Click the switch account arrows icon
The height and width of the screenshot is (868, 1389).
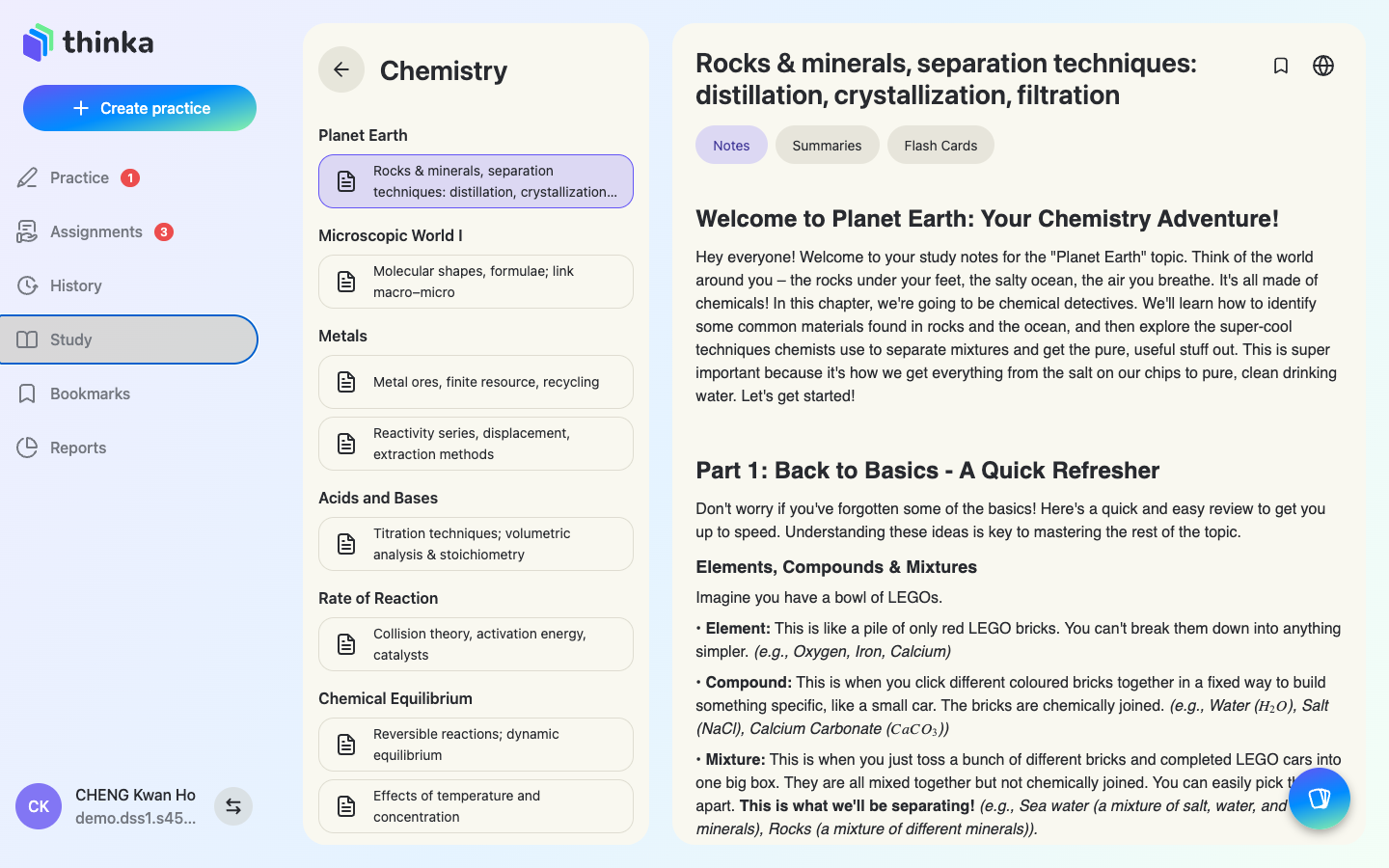pyautogui.click(x=233, y=806)
